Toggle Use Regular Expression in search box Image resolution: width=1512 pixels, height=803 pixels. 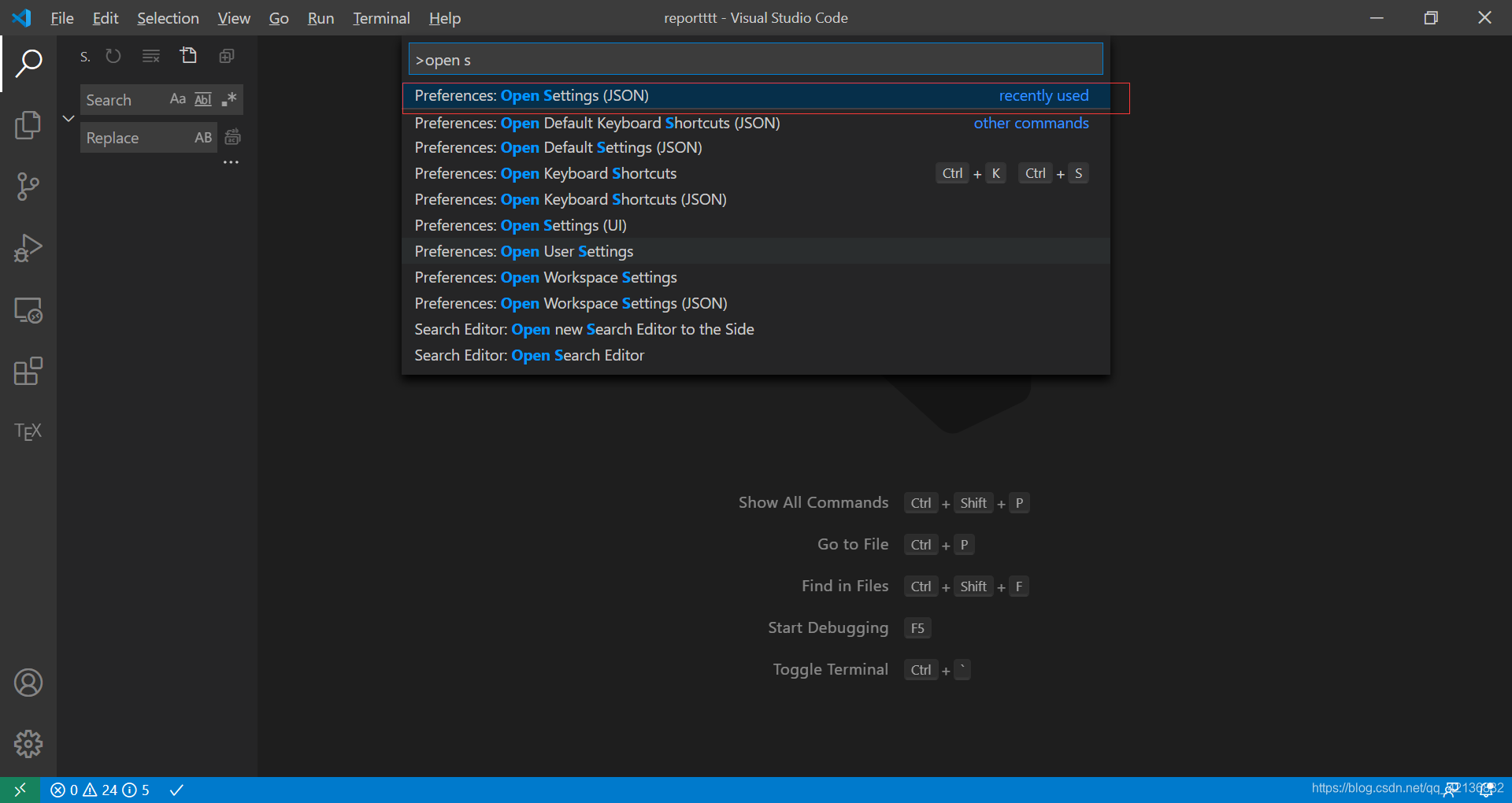click(x=229, y=99)
